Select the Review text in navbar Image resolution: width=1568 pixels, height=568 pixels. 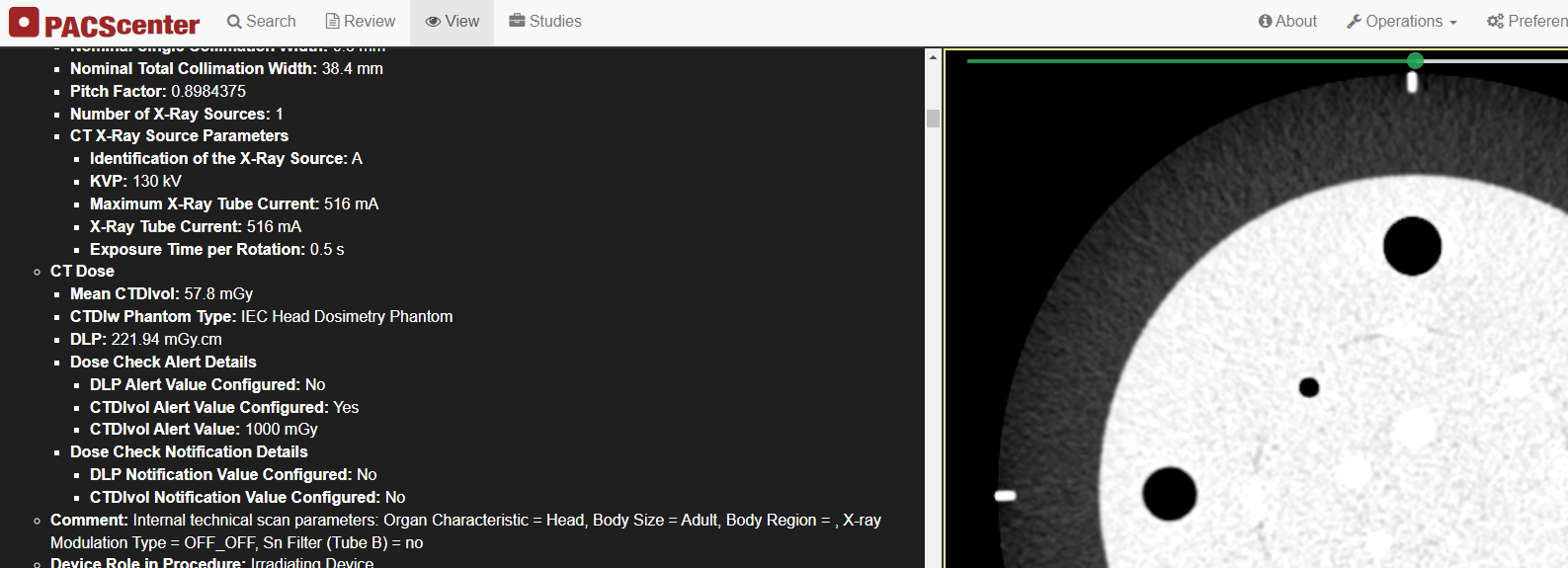pyautogui.click(x=370, y=22)
